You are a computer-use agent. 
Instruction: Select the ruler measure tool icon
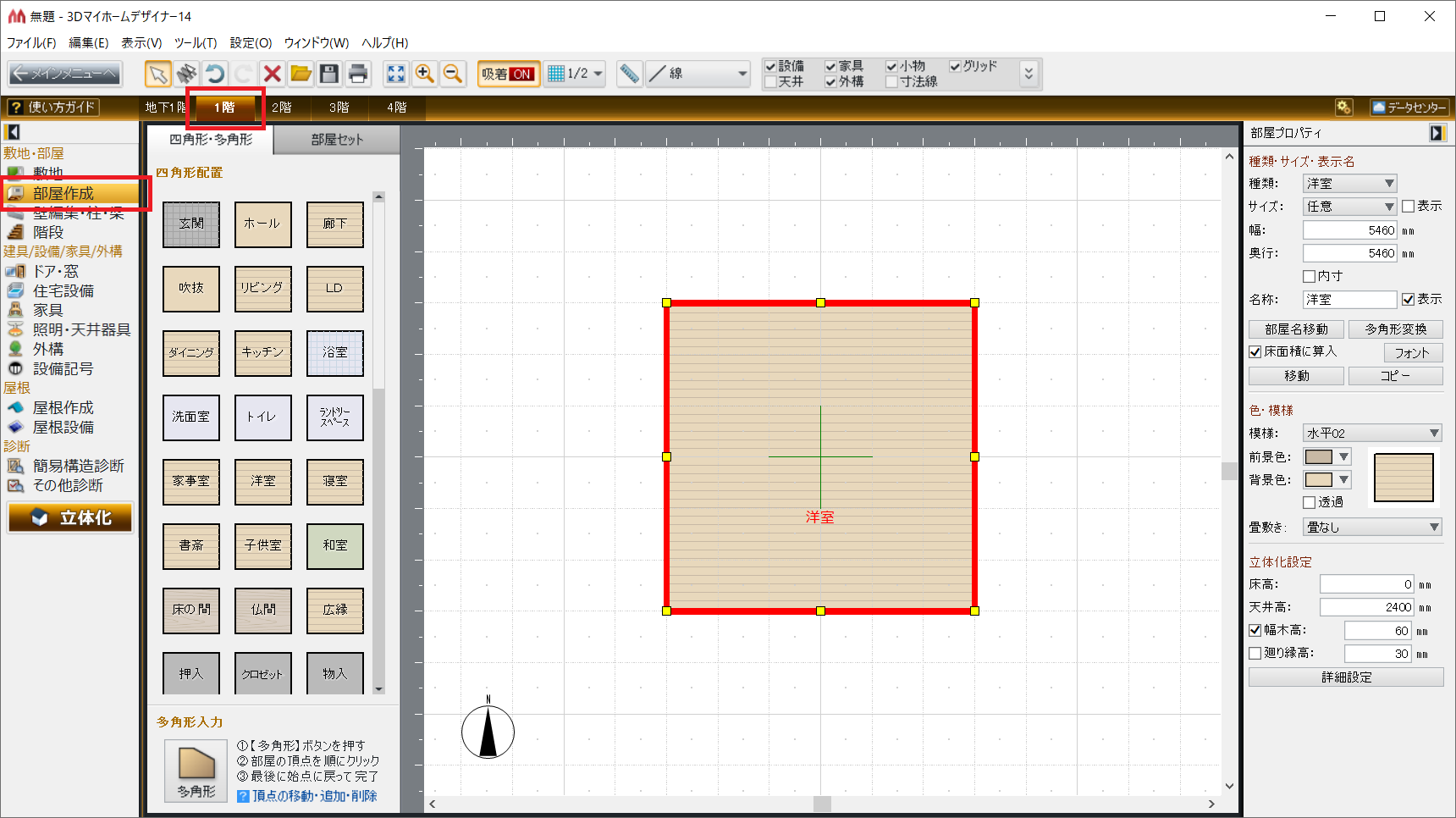point(629,75)
